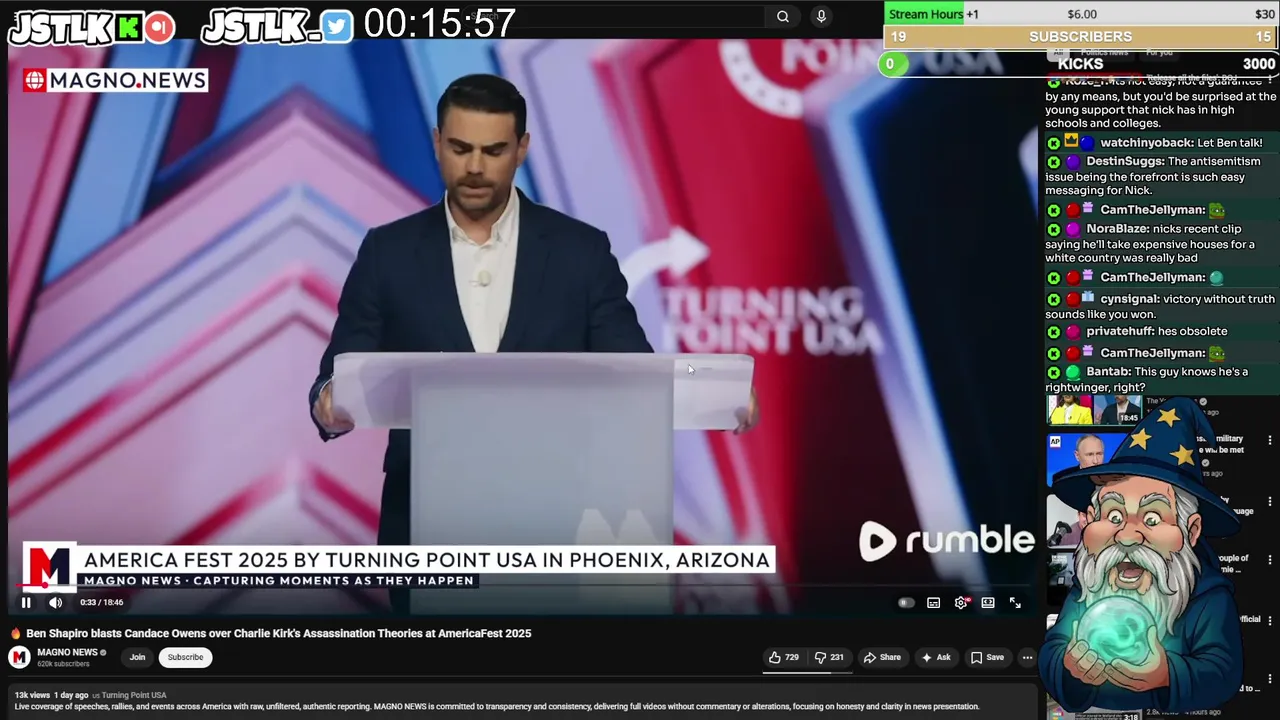Open more actions menu beside Save
Image resolution: width=1280 pixels, height=720 pixels.
1027,657
